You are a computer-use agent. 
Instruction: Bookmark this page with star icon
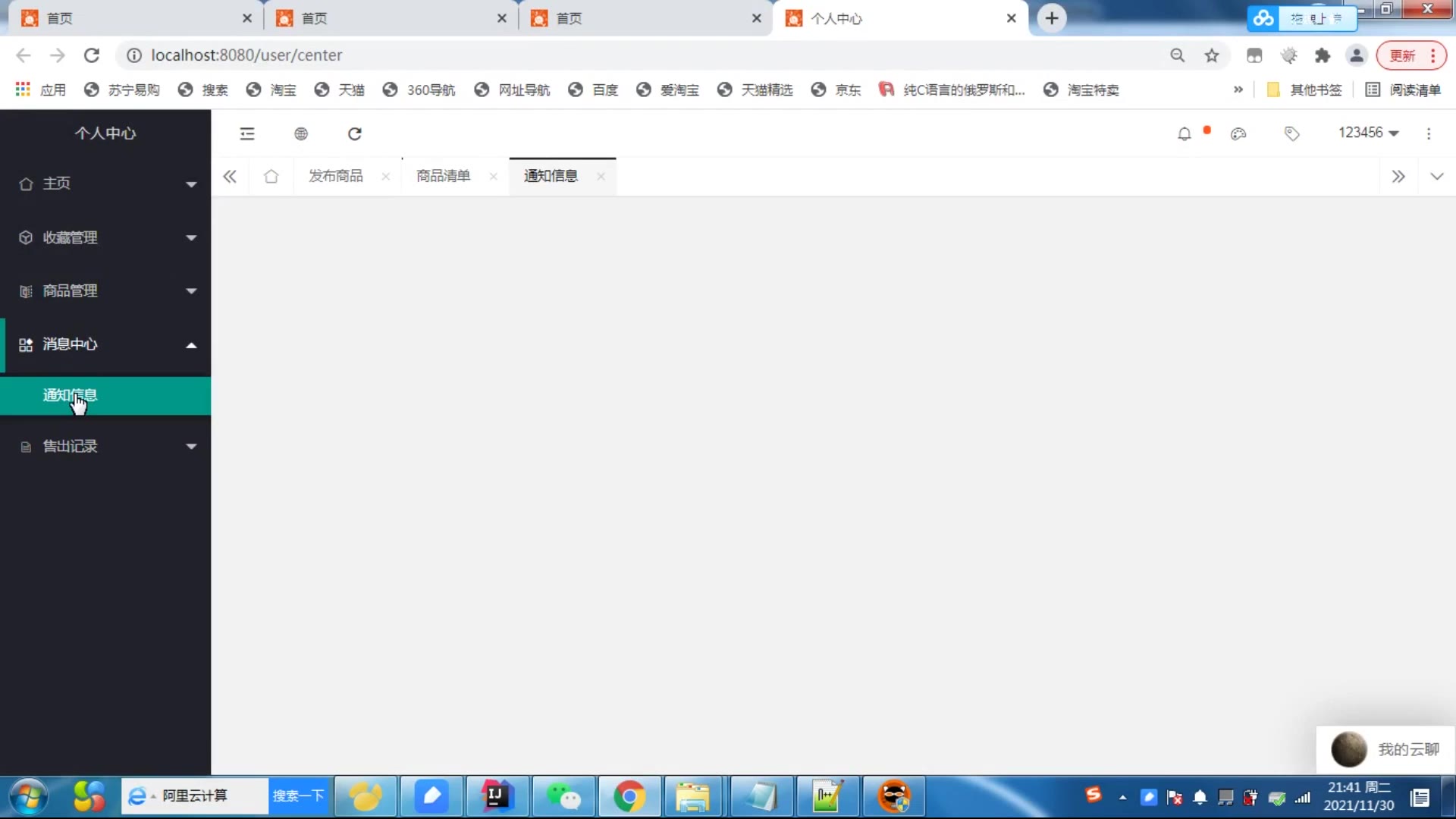[x=1212, y=55]
